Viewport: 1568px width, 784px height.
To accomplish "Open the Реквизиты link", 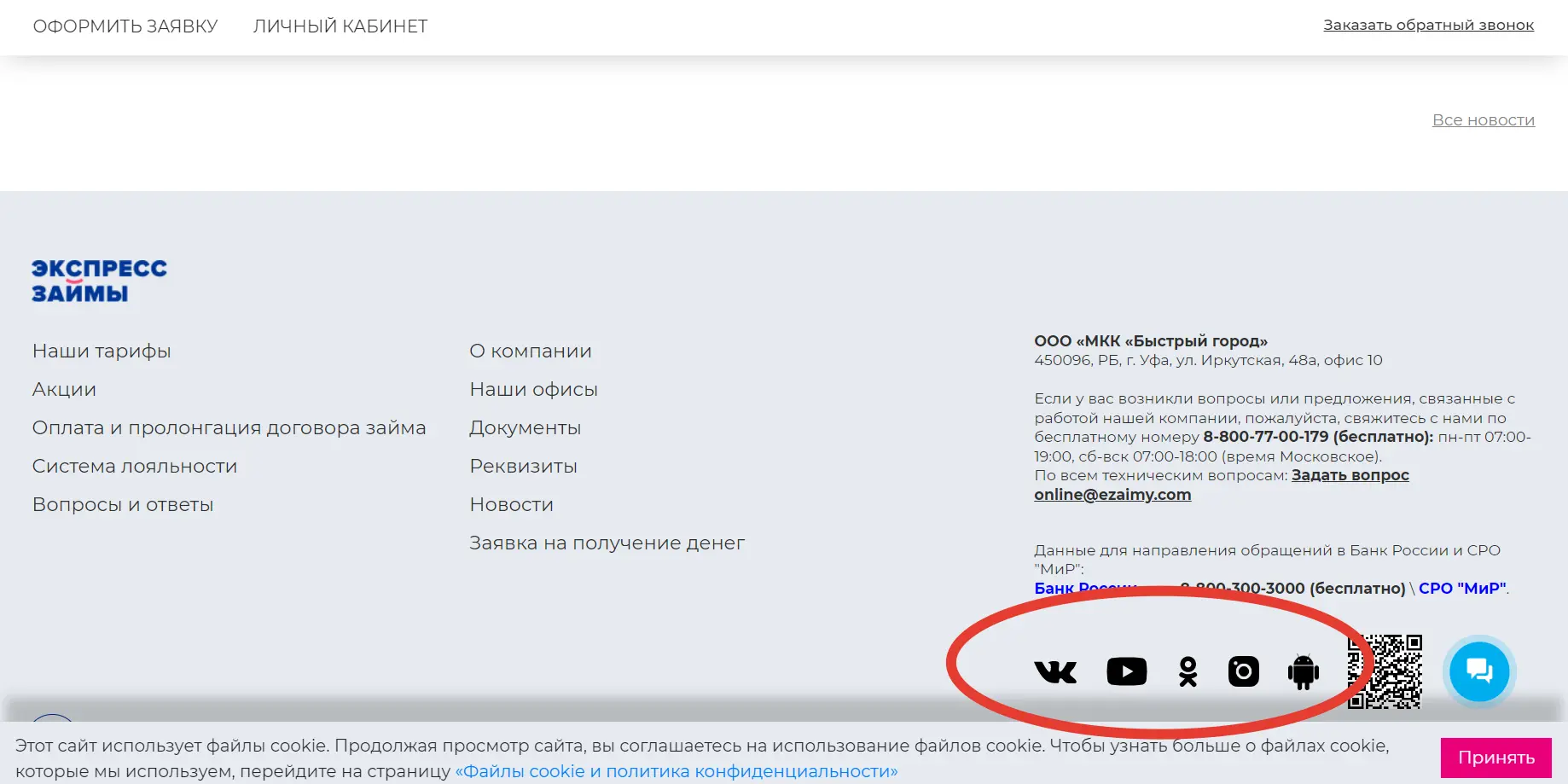I will pyautogui.click(x=524, y=466).
